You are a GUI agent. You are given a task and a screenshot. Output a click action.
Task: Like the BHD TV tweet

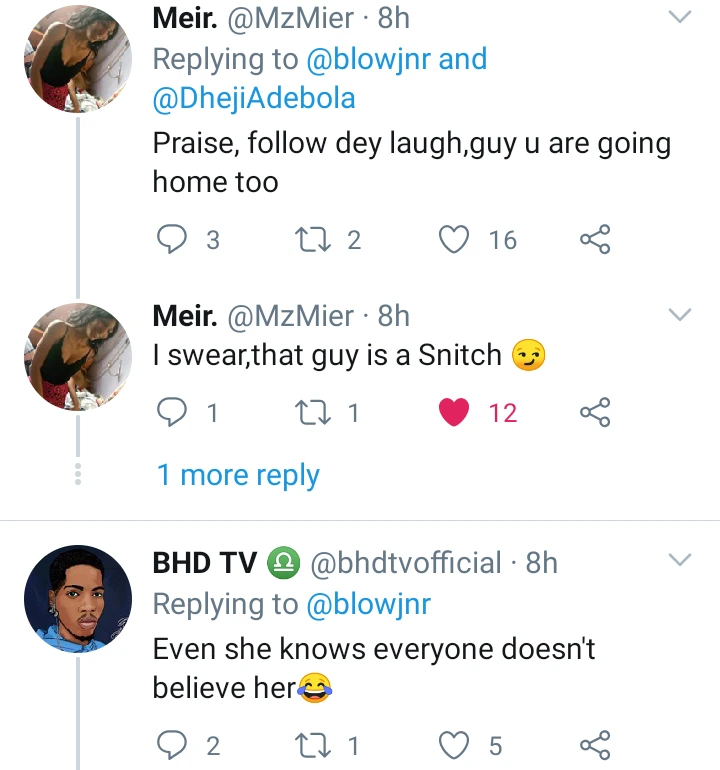[x=455, y=745]
